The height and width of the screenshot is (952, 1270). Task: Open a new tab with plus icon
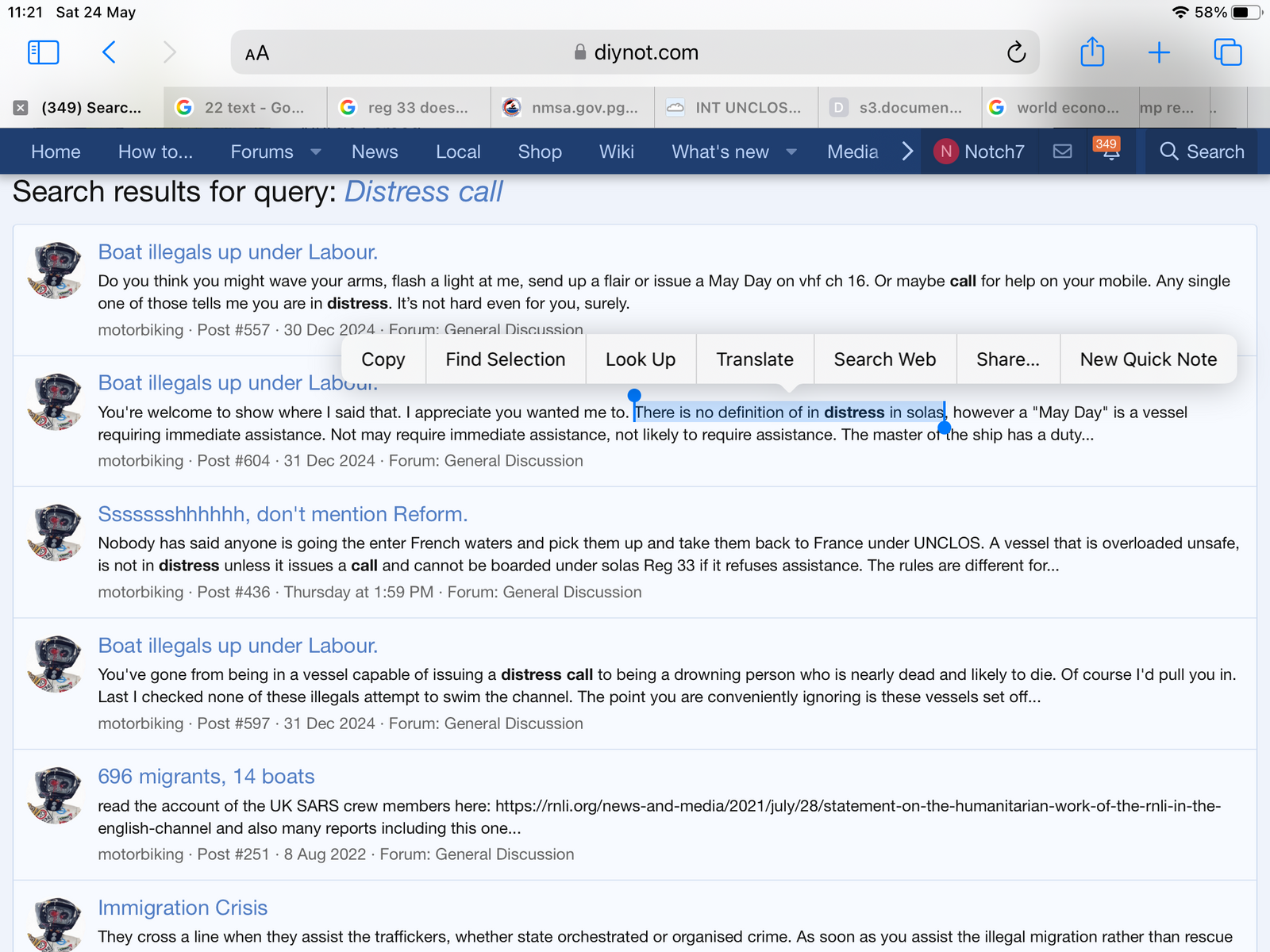[1159, 52]
